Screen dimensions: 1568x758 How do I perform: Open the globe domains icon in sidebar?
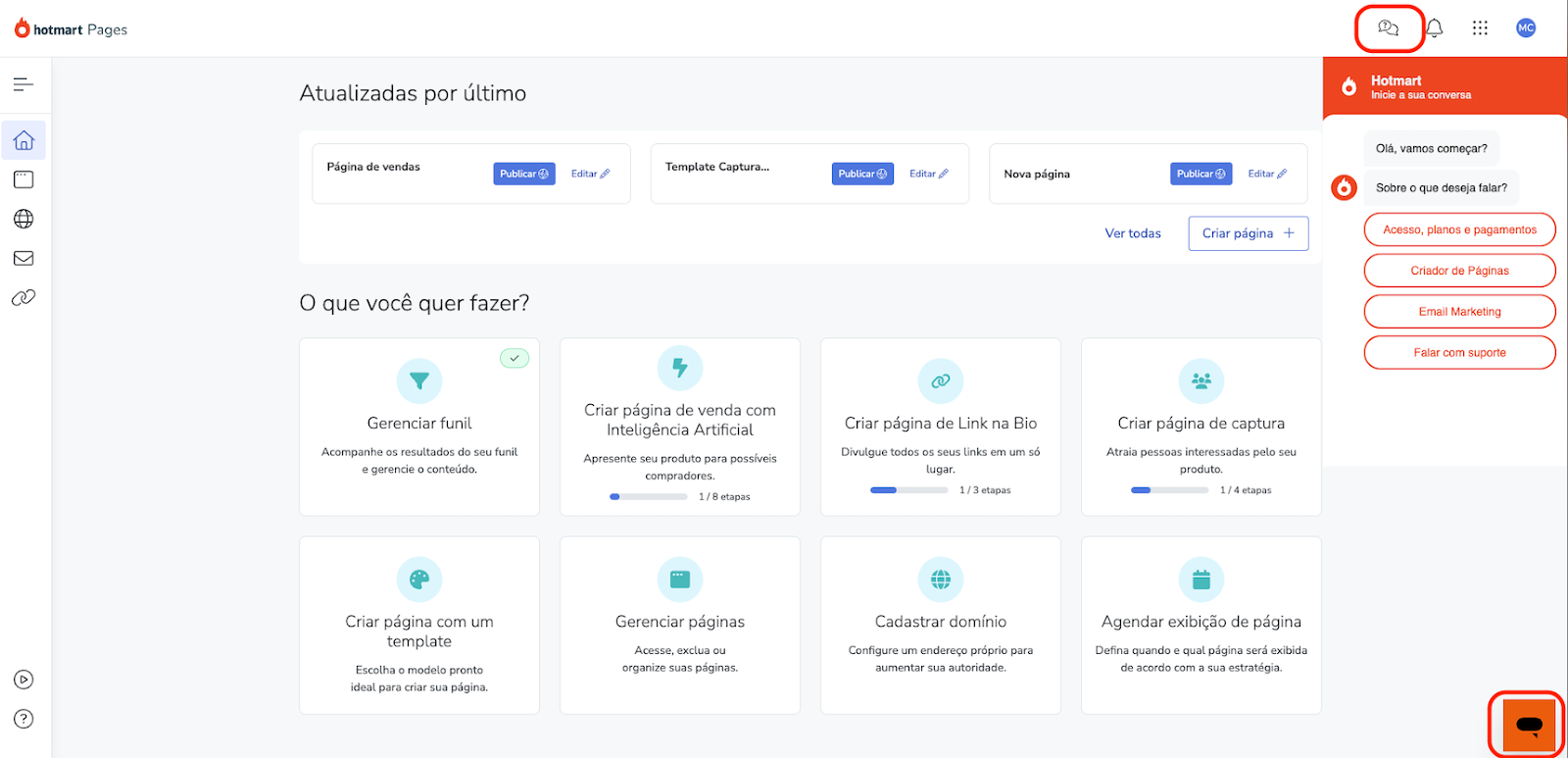pos(24,219)
